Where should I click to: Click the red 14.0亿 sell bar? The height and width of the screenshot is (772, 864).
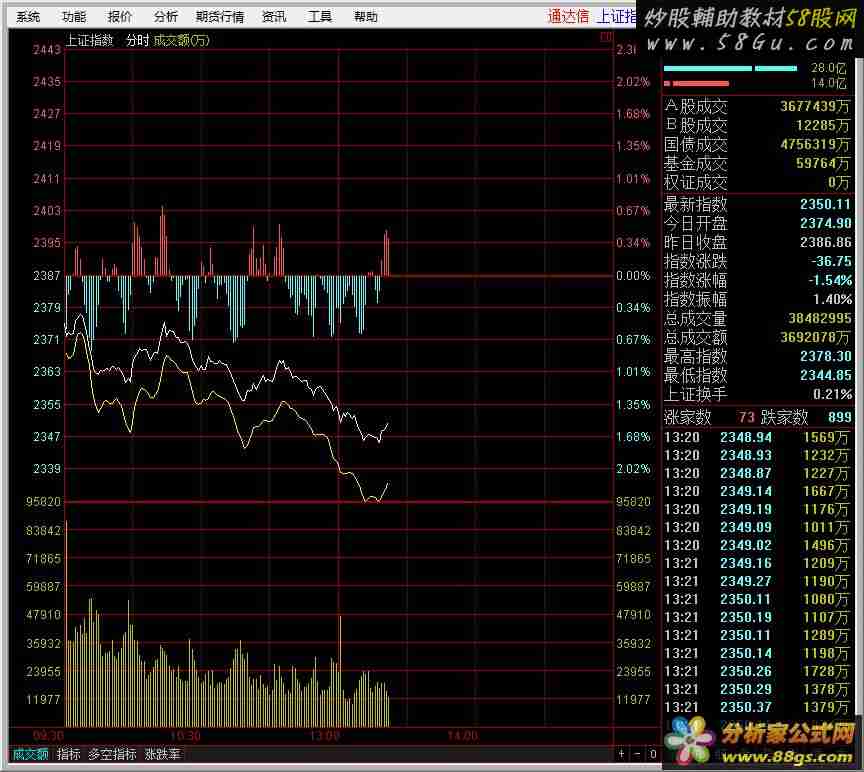tap(696, 84)
